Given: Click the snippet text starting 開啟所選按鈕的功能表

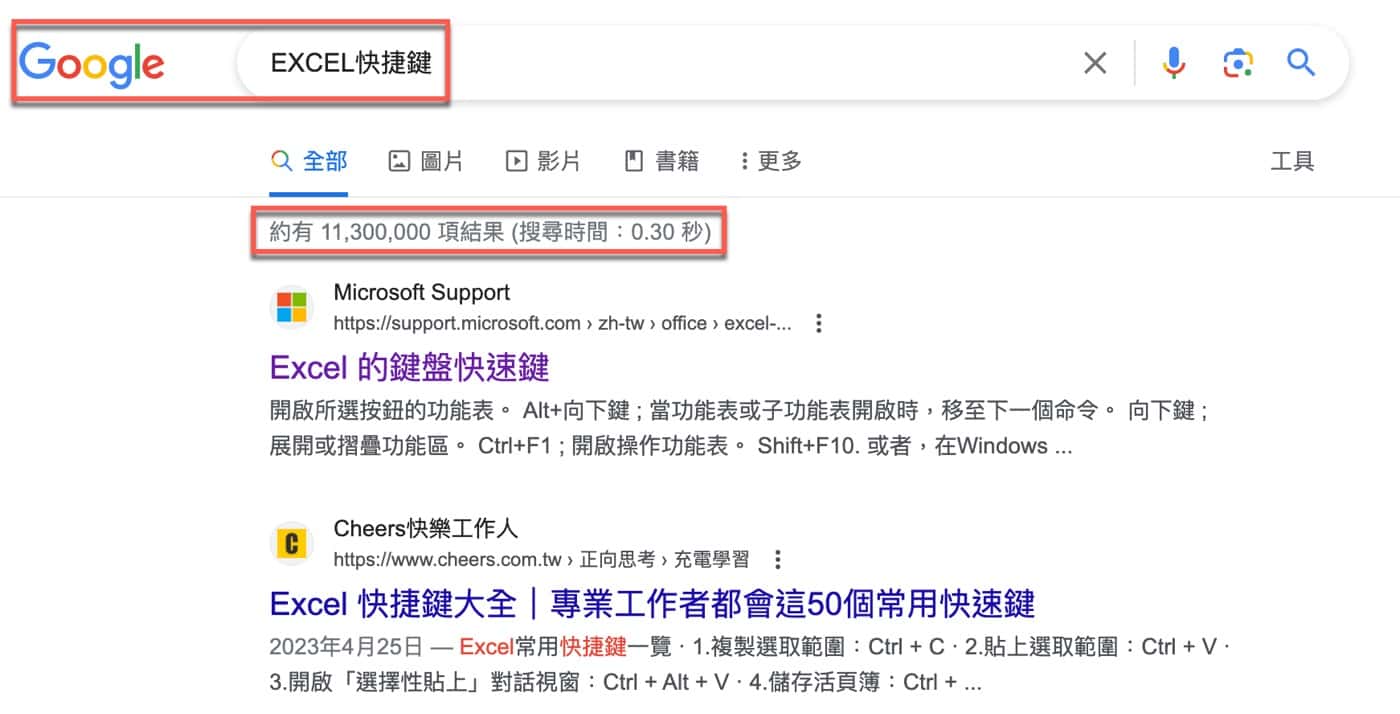Looking at the screenshot, I should tap(740, 428).
